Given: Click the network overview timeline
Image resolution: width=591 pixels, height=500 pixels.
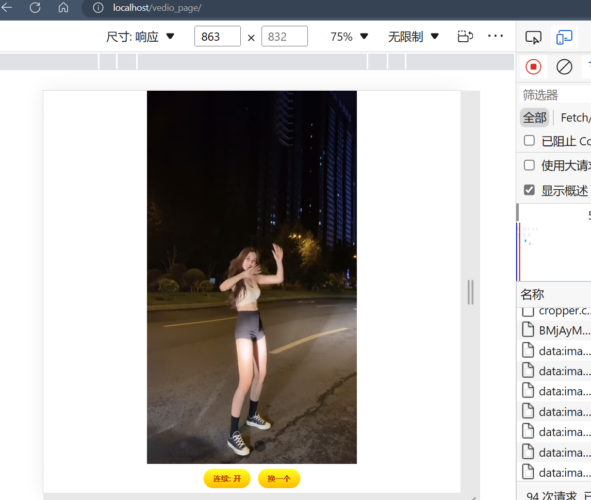Looking at the screenshot, I should [554, 242].
